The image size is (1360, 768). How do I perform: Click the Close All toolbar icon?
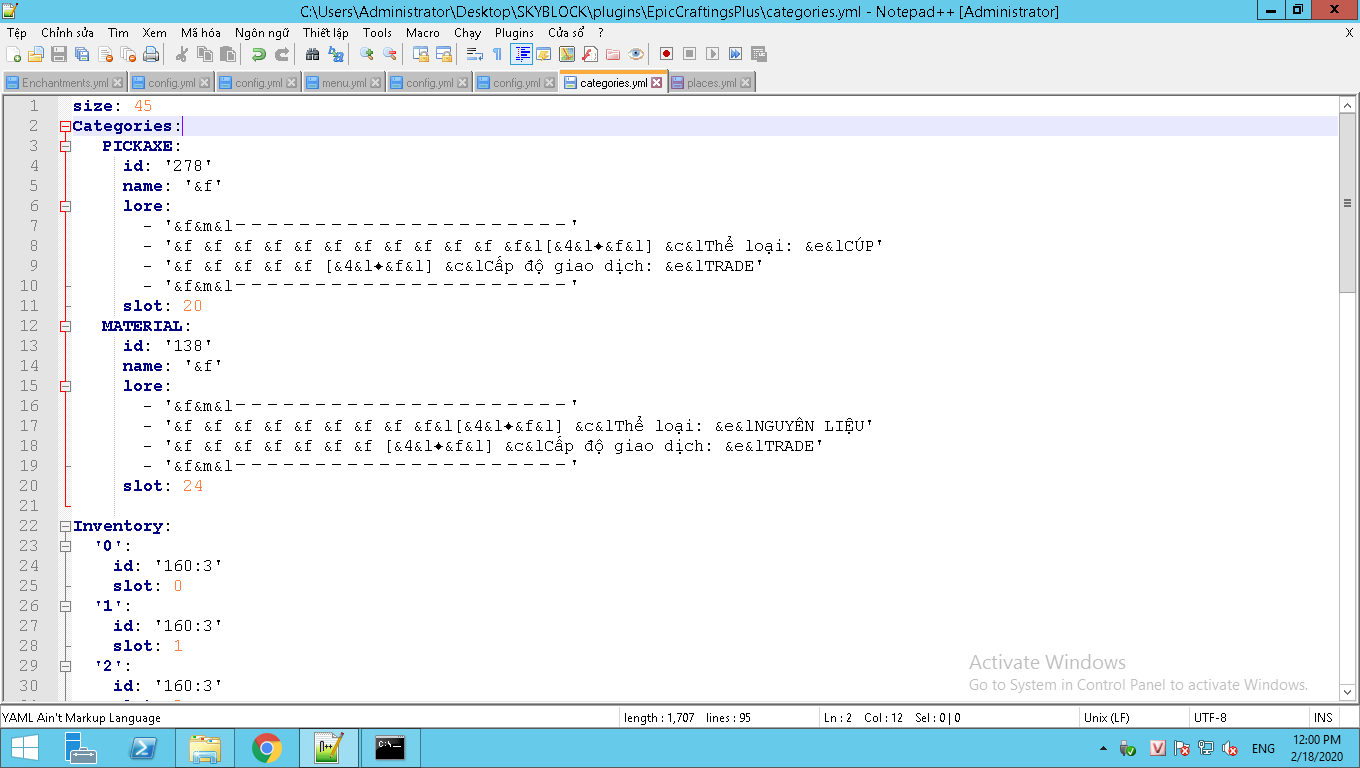click(x=128, y=54)
